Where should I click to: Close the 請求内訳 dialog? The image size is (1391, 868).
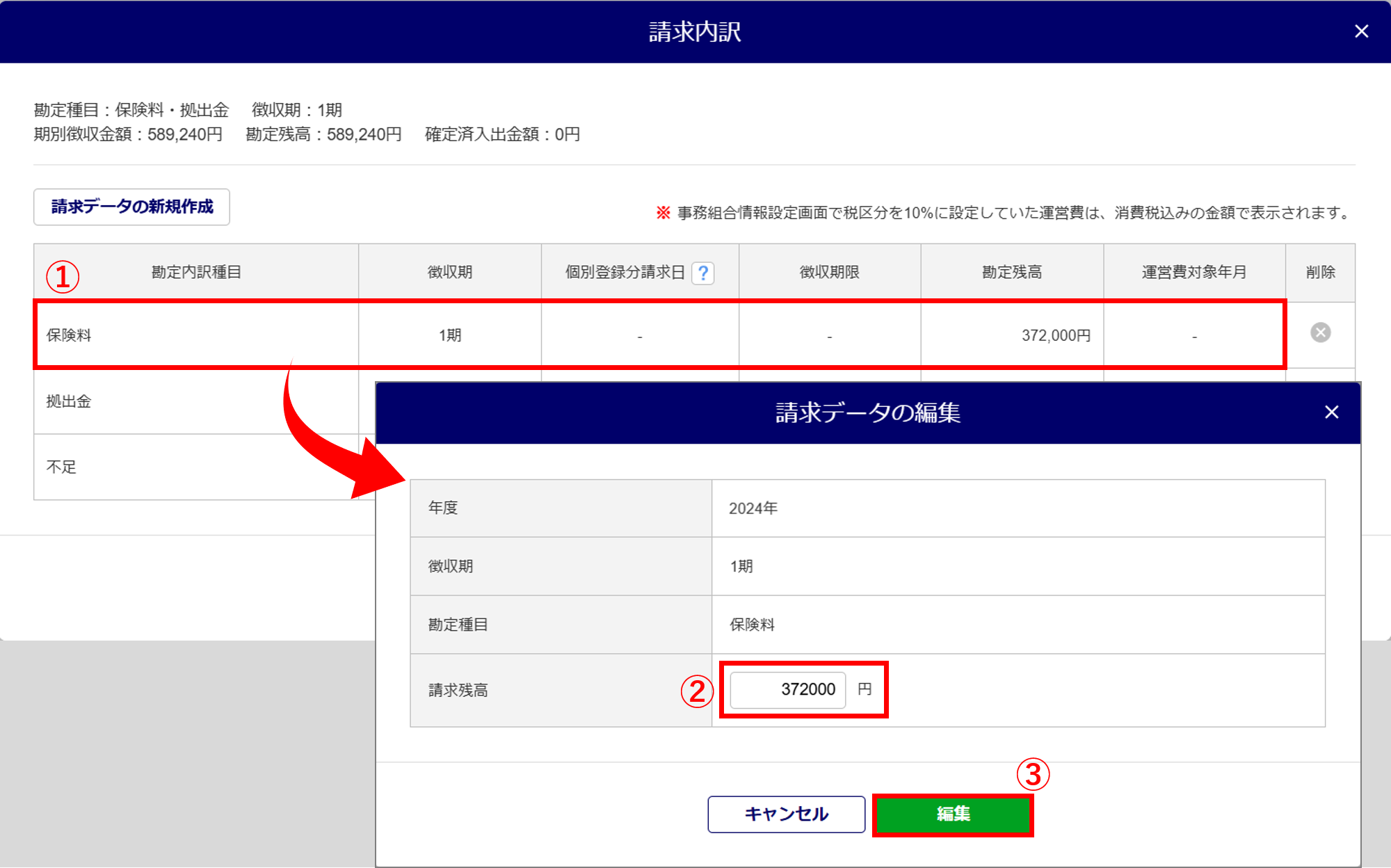[1361, 31]
